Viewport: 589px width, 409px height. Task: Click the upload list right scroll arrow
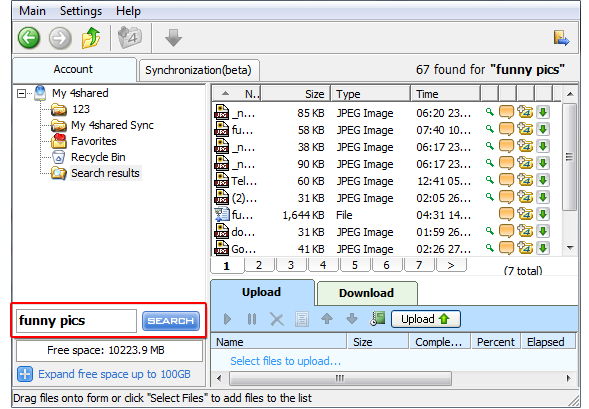(568, 378)
